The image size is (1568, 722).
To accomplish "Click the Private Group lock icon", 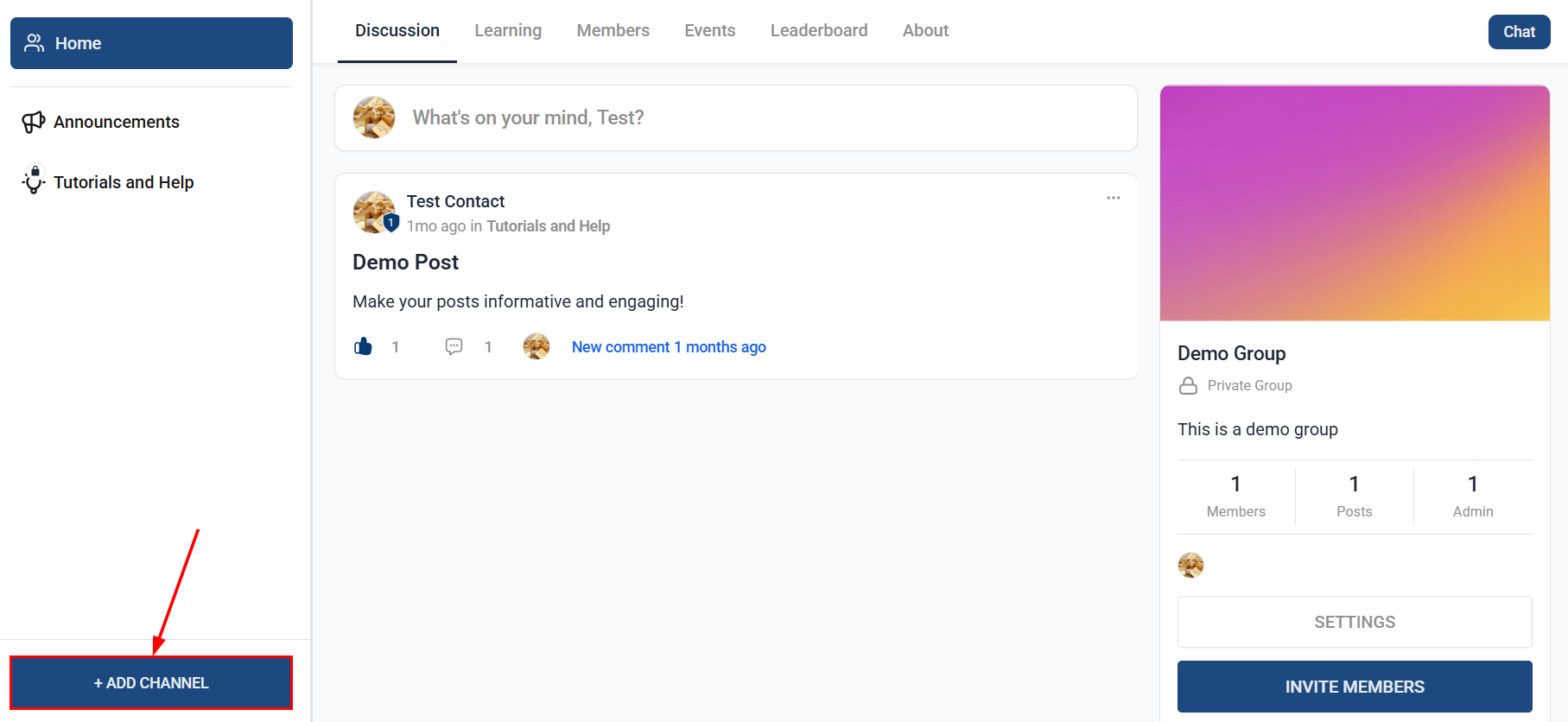I will 1189,385.
